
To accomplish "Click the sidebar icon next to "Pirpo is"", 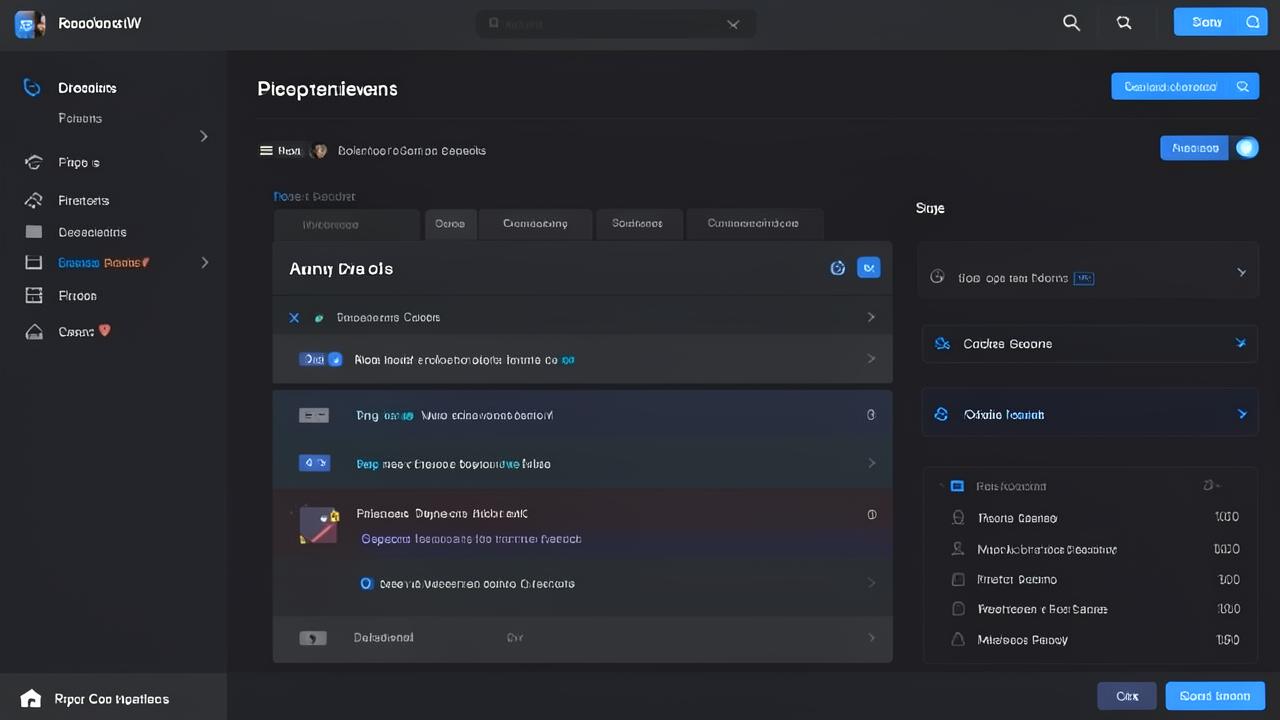I will pyautogui.click(x=34, y=162).
